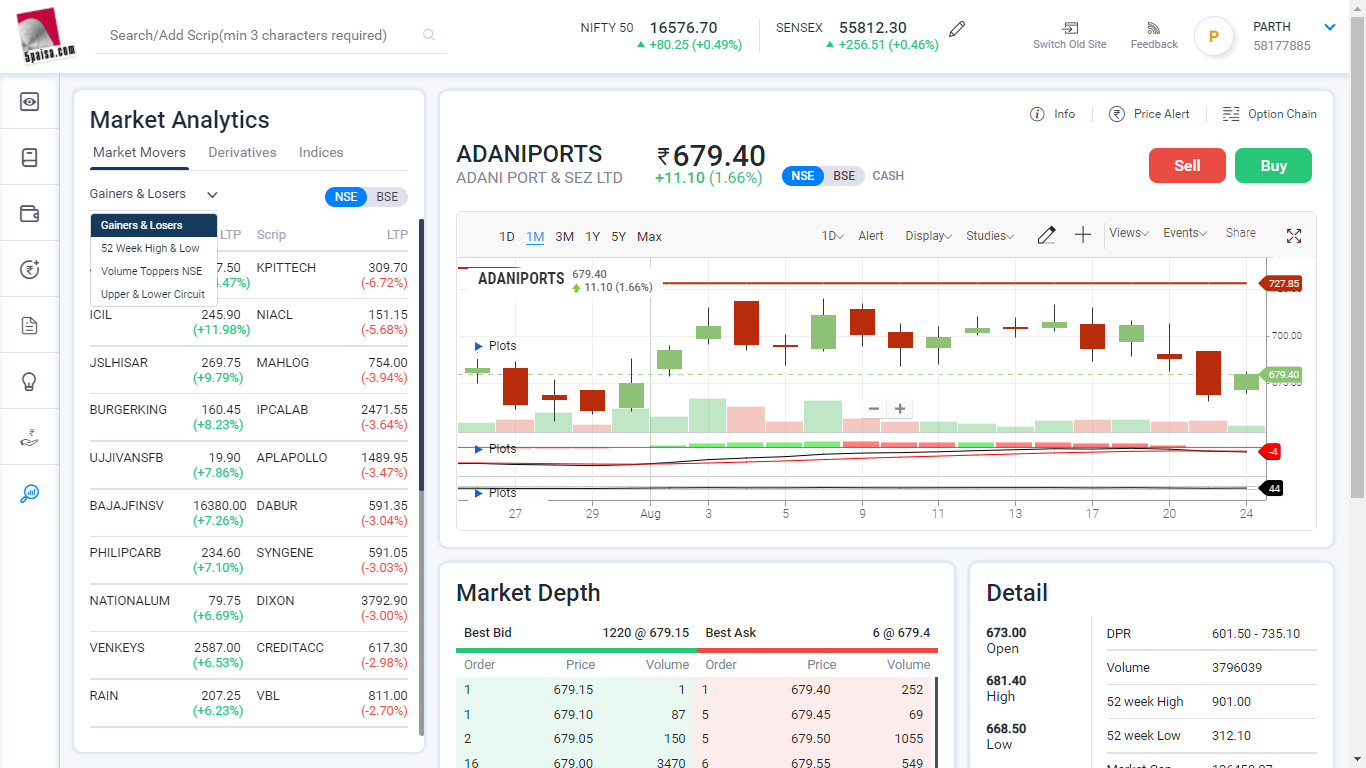Viewport: 1366px width, 768px height.
Task: Choose highlighted Gainers & Losers menu option
Action: tap(154, 225)
